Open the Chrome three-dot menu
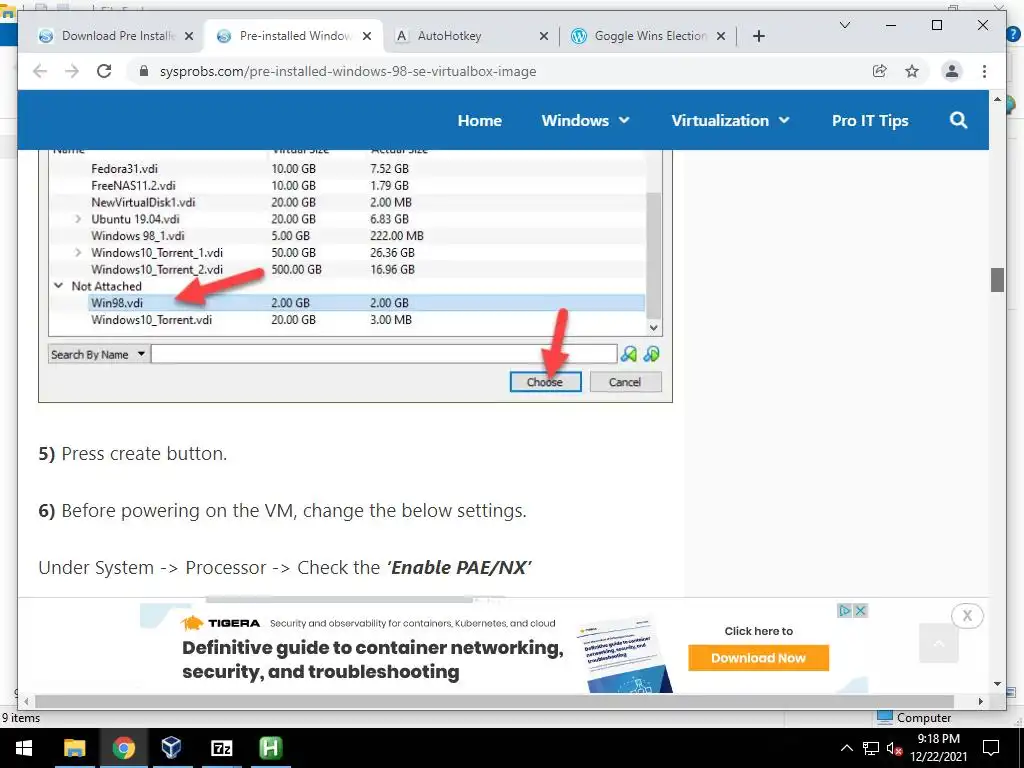 point(984,71)
